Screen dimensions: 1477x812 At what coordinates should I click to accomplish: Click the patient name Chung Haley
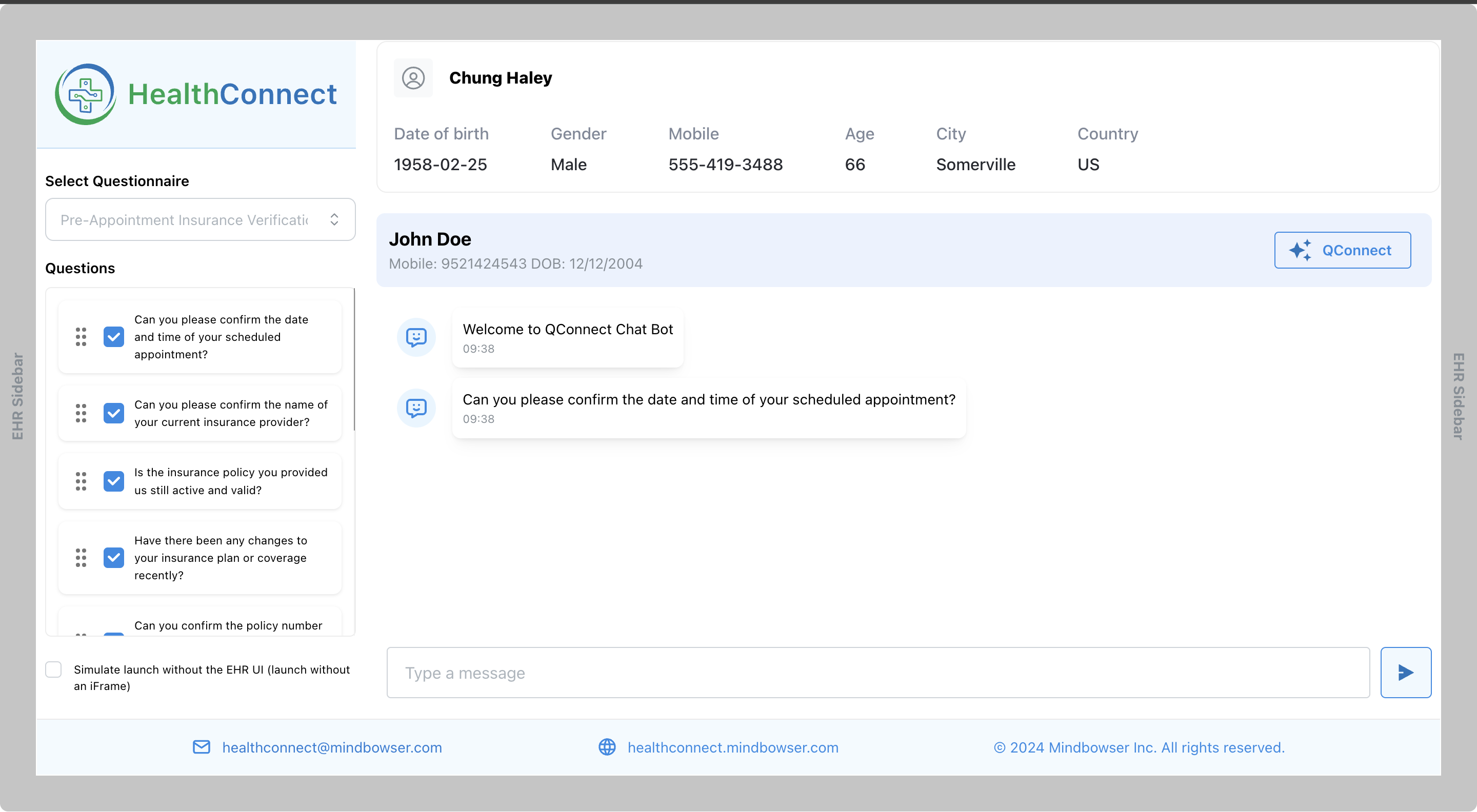pos(500,78)
